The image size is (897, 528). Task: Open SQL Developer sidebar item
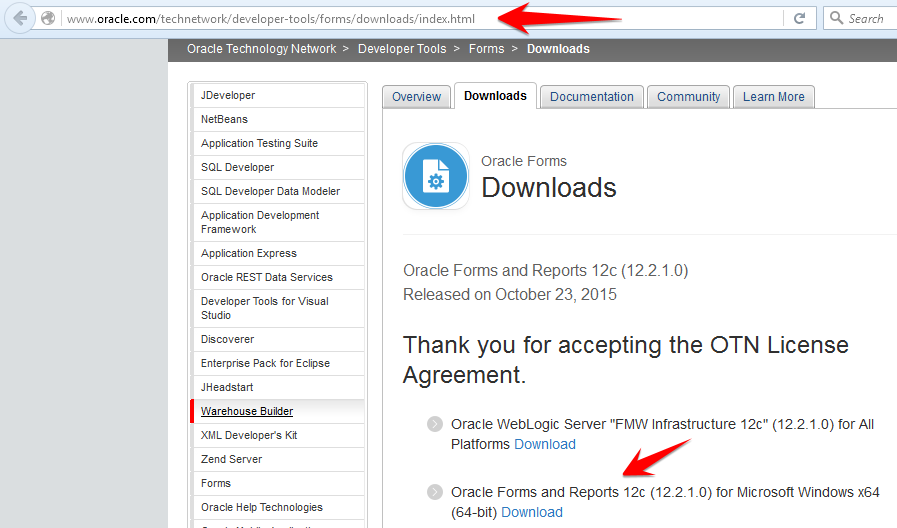279,168
